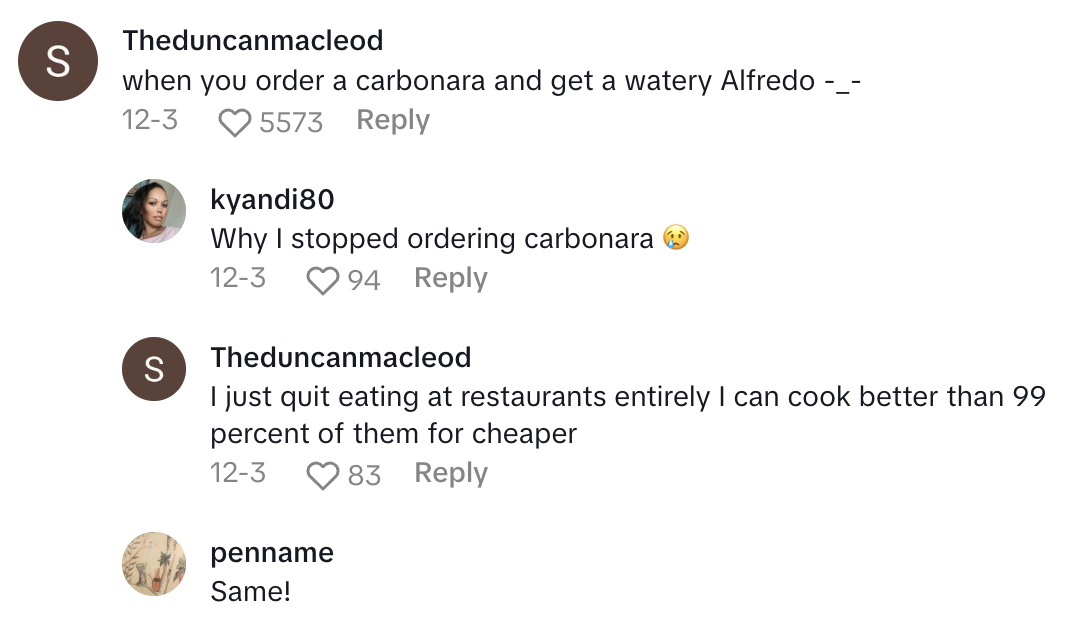Select Theduncanmacleod's brown avatar on second comment

click(154, 369)
